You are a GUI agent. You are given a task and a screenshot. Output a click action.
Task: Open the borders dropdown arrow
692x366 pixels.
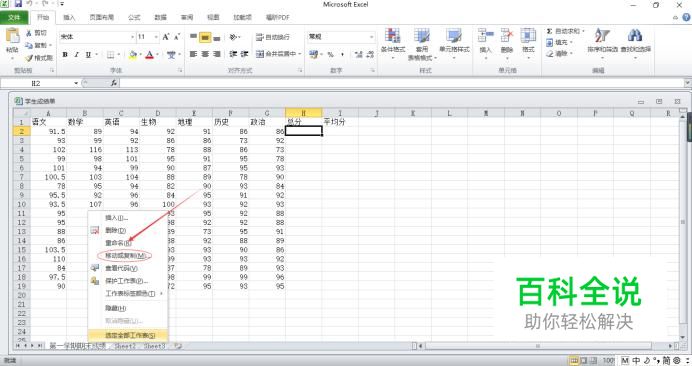coord(119,54)
